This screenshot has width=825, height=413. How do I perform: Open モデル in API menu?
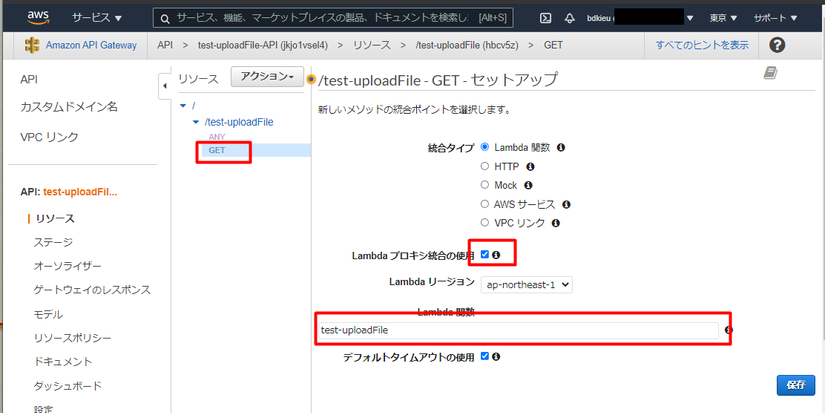click(48, 315)
